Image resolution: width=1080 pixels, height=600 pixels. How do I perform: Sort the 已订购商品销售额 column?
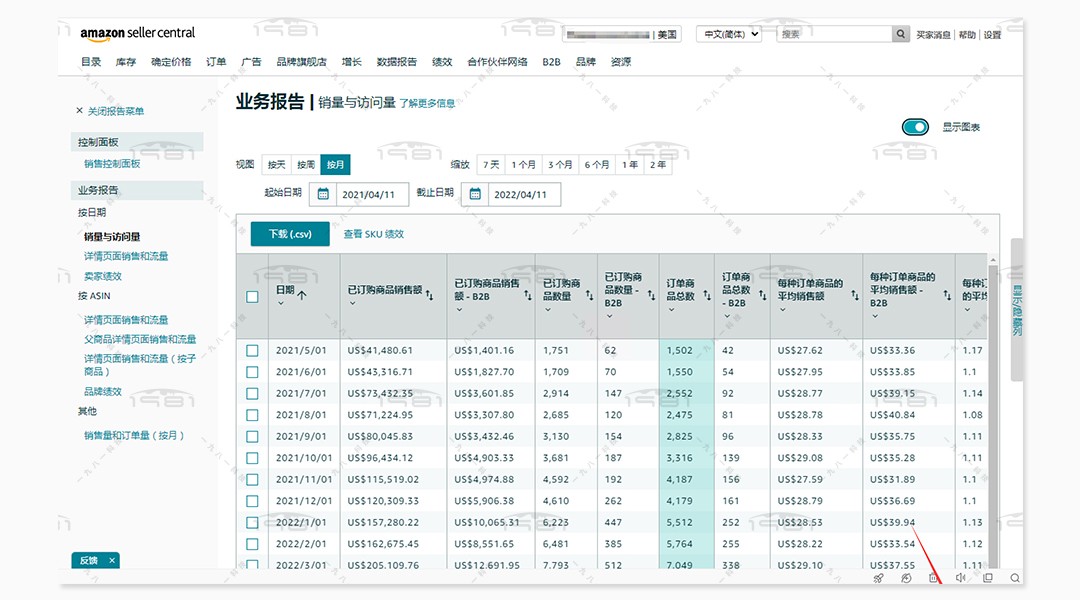point(429,295)
